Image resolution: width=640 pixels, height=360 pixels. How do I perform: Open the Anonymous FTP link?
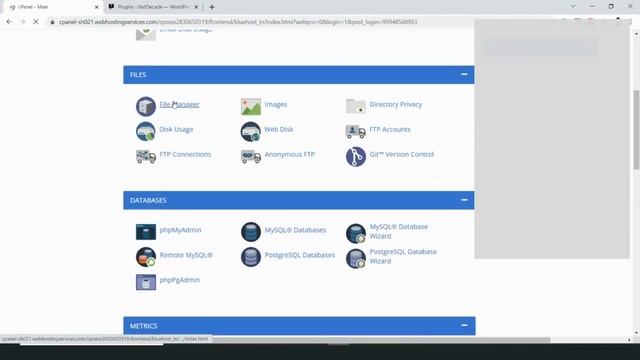point(289,154)
